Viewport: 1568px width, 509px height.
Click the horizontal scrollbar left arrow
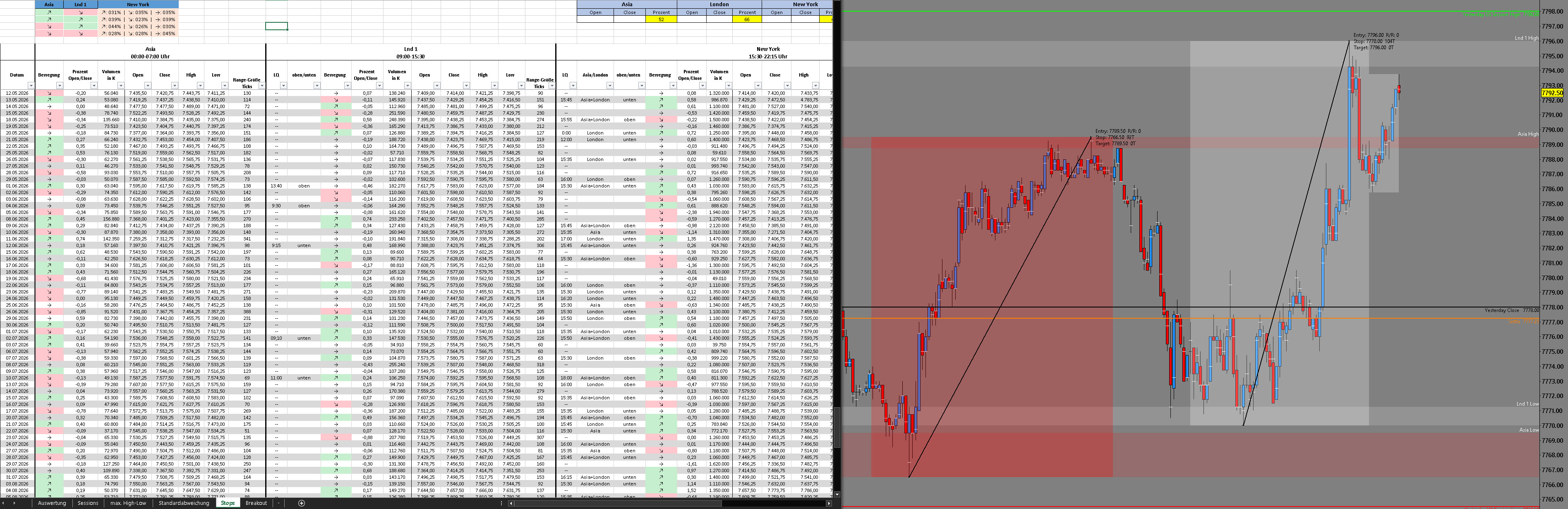511,504
